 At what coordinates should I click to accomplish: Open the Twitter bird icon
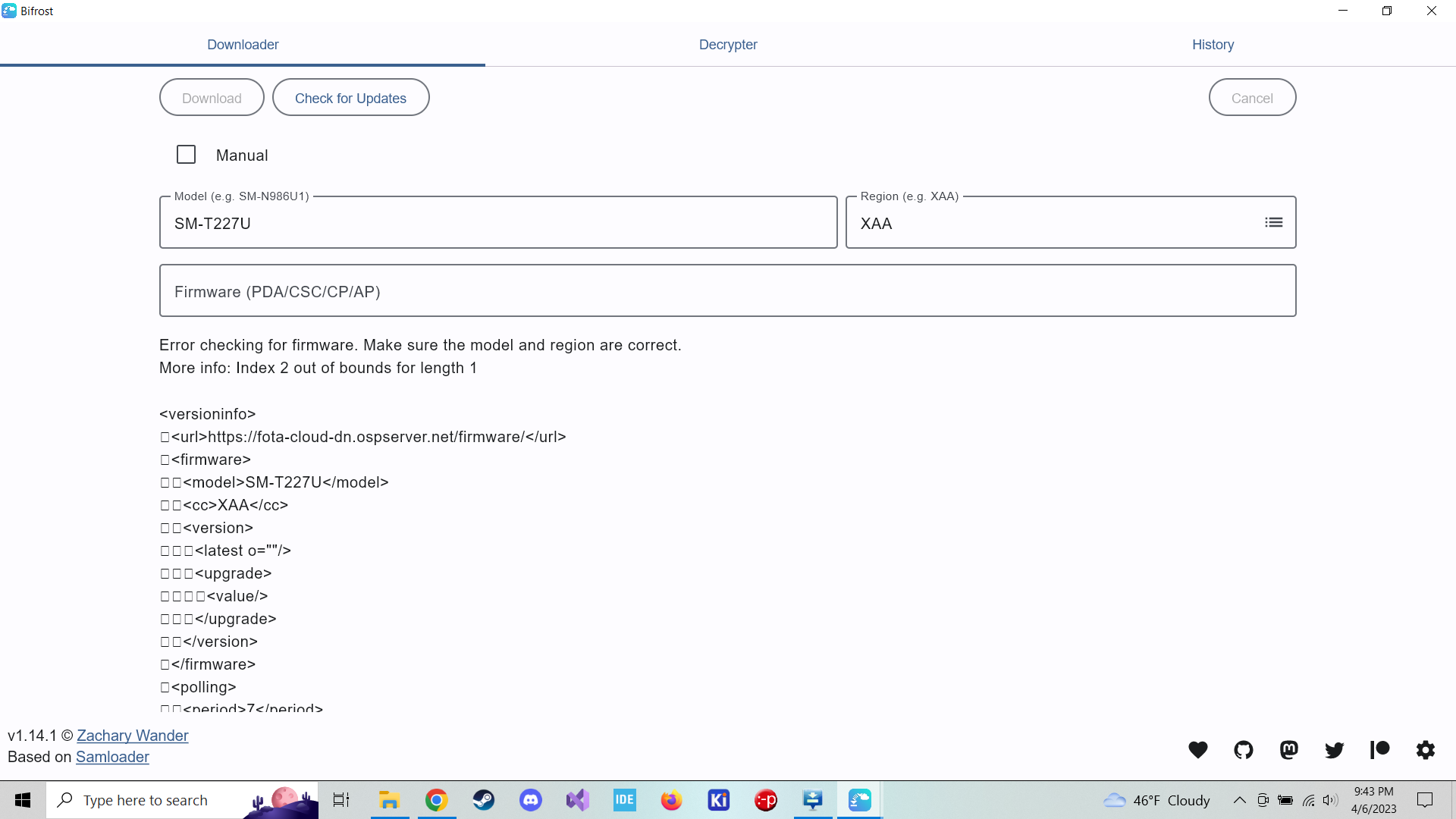(1335, 750)
